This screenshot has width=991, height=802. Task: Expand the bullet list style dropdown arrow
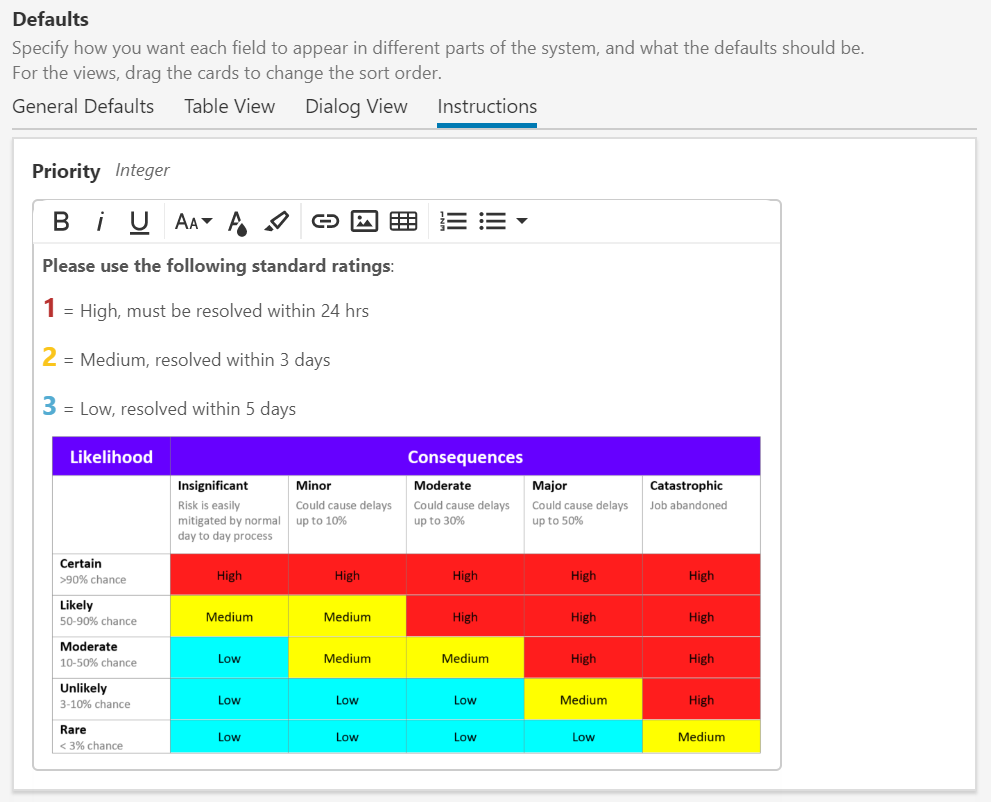click(521, 221)
